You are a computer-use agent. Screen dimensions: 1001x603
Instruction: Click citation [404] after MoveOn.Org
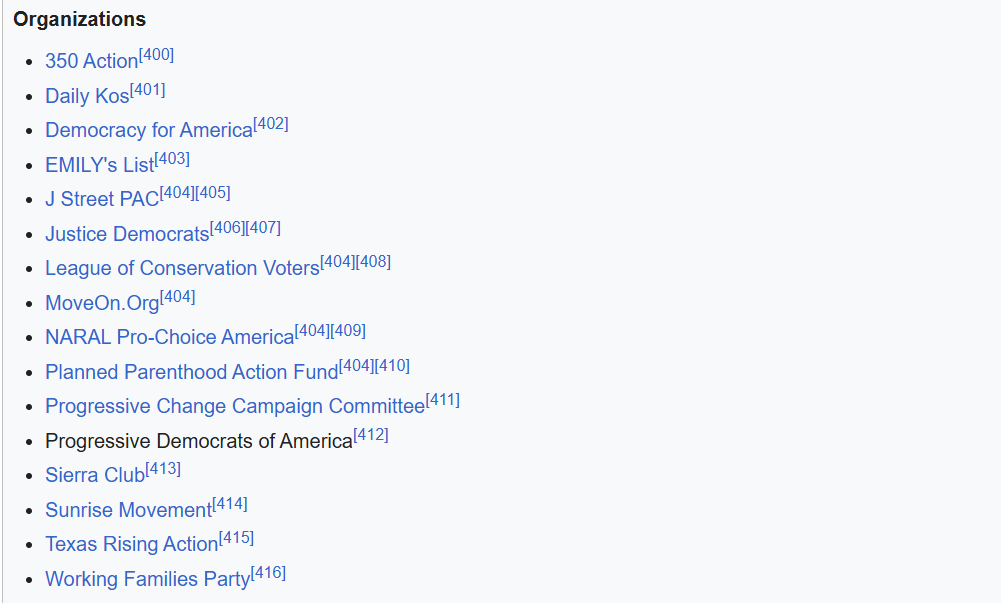[177, 297]
